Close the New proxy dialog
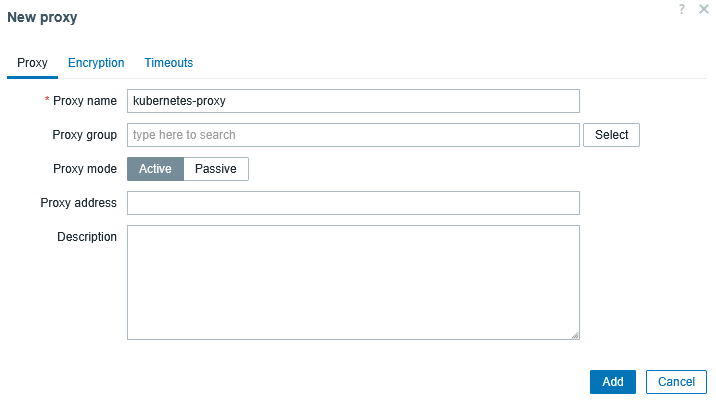716x401 pixels. pos(703,9)
